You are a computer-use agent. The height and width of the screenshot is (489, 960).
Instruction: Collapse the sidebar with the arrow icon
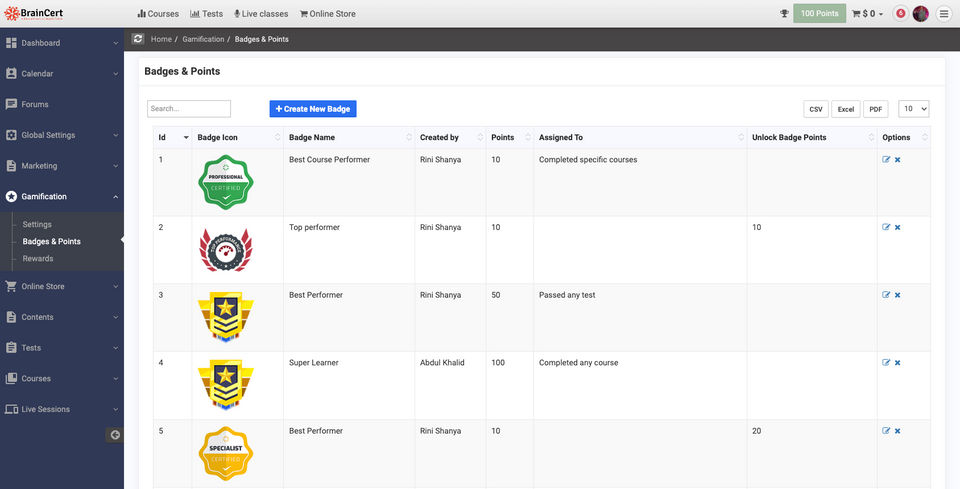tap(115, 434)
